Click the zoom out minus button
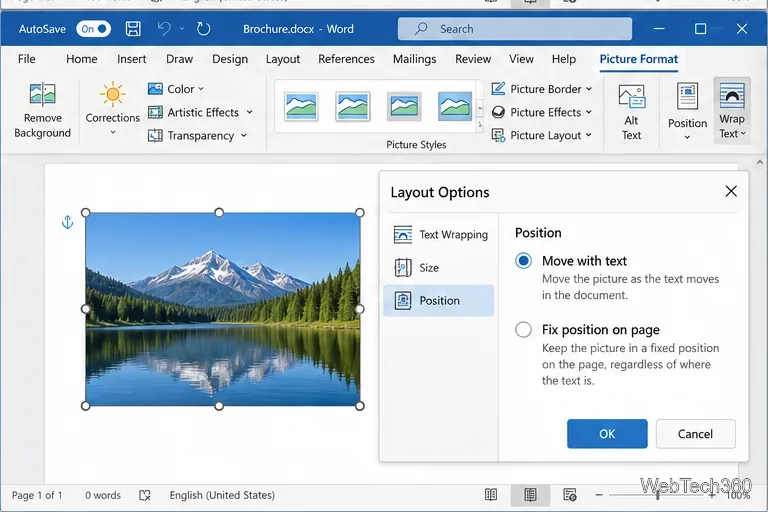768x512 pixels. 599,495
